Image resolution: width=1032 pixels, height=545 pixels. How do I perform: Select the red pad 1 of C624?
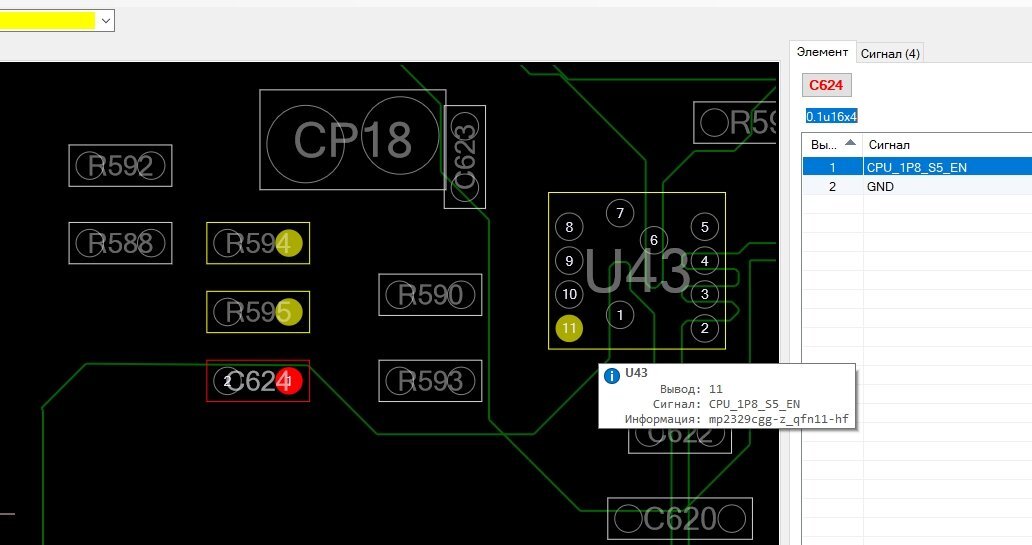point(289,381)
